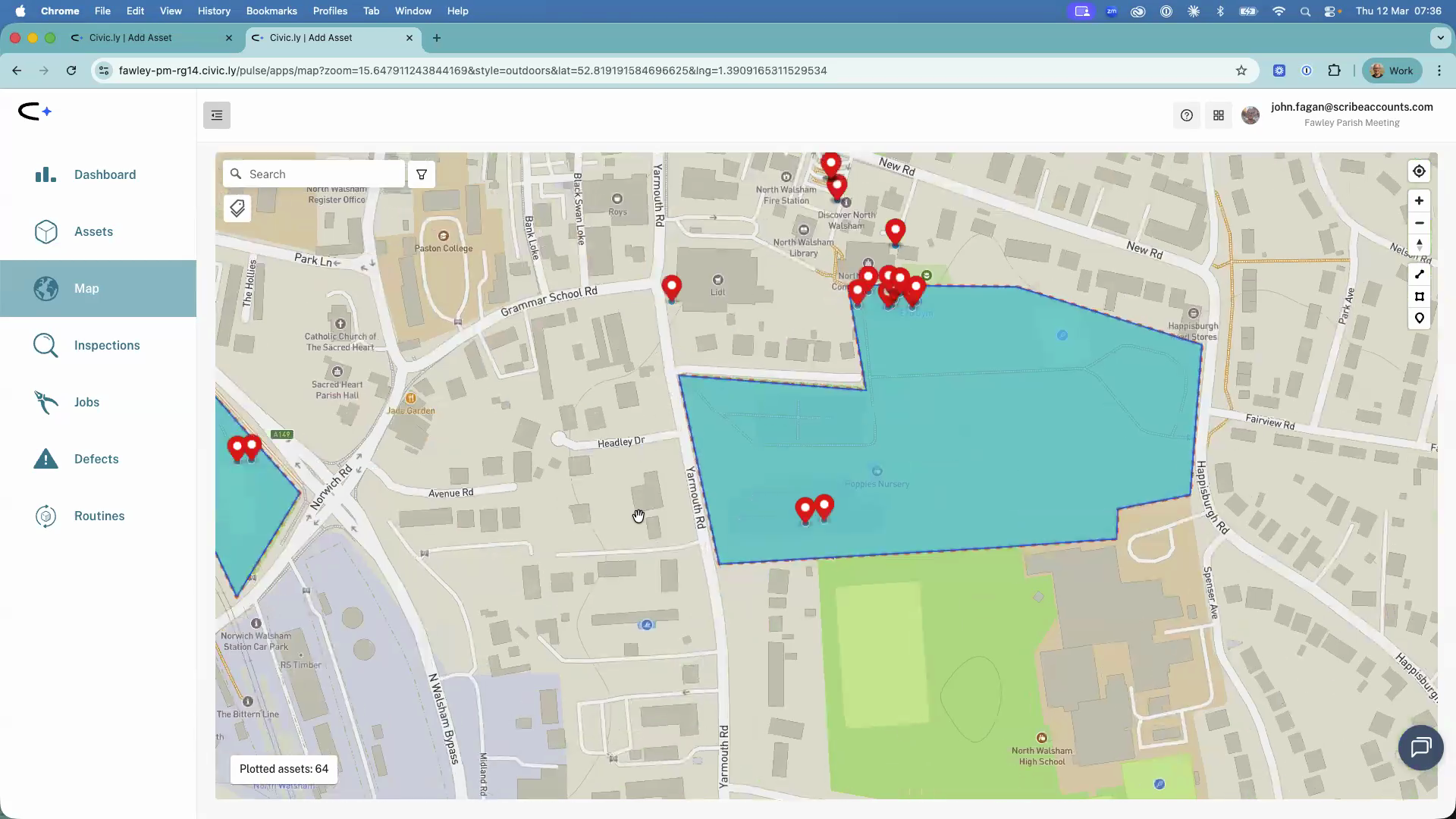Viewport: 1456px width, 819px height.
Task: Click the apps grid icon near the profile
Action: [1219, 115]
